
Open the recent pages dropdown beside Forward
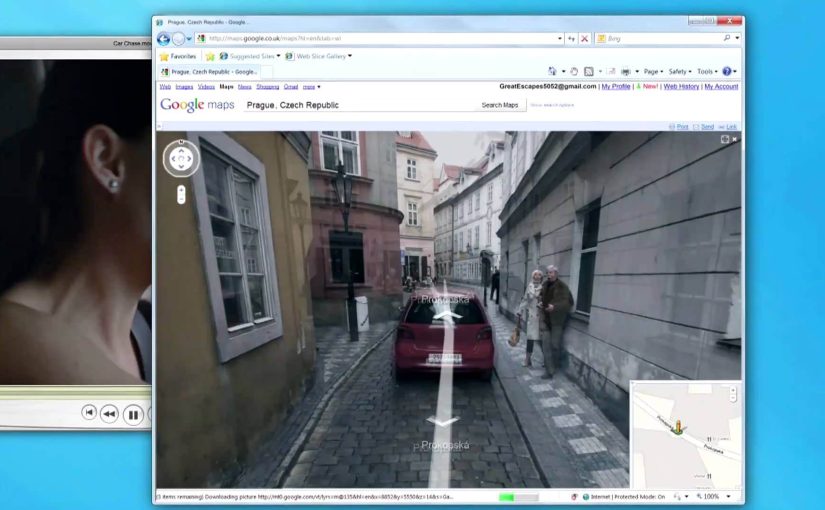189,39
